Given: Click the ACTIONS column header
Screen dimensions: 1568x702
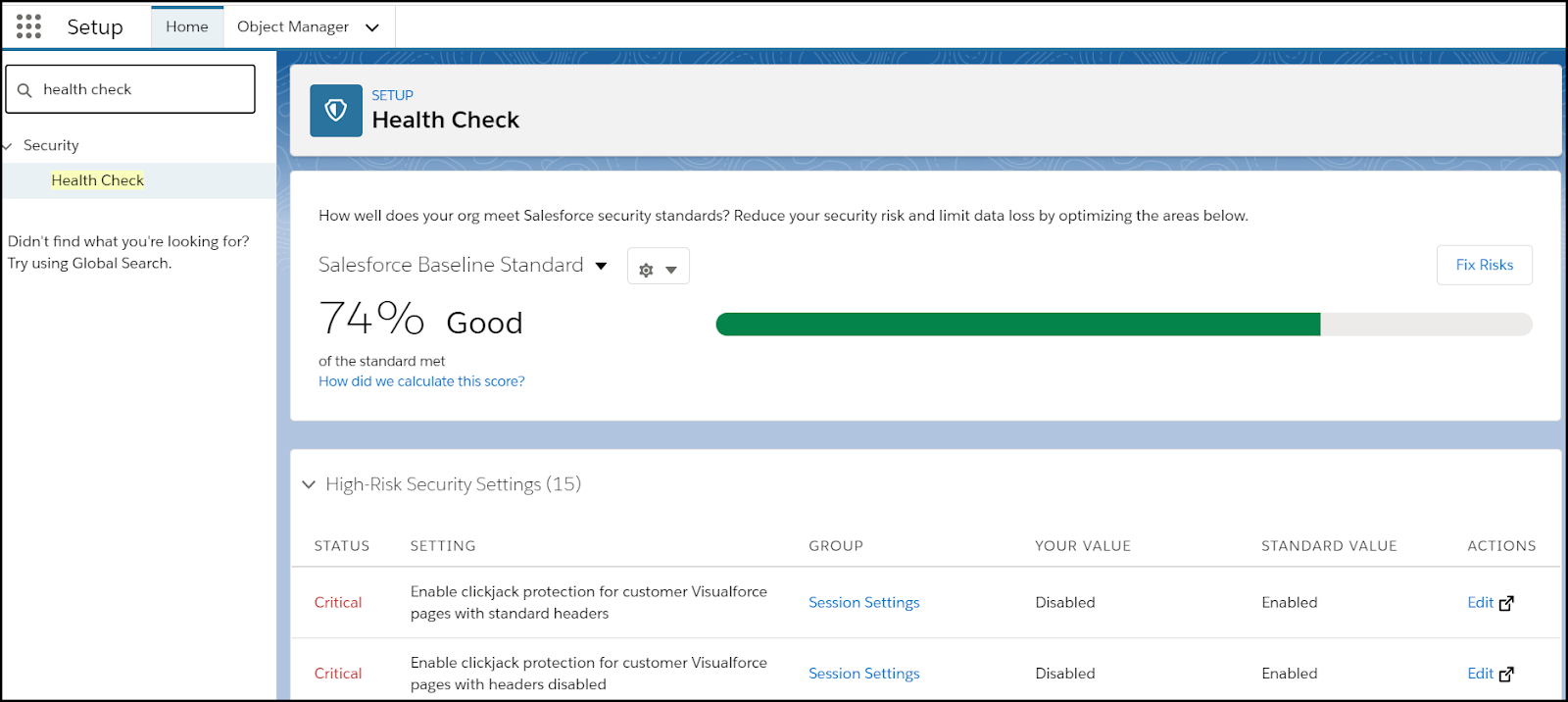Looking at the screenshot, I should 1501,546.
